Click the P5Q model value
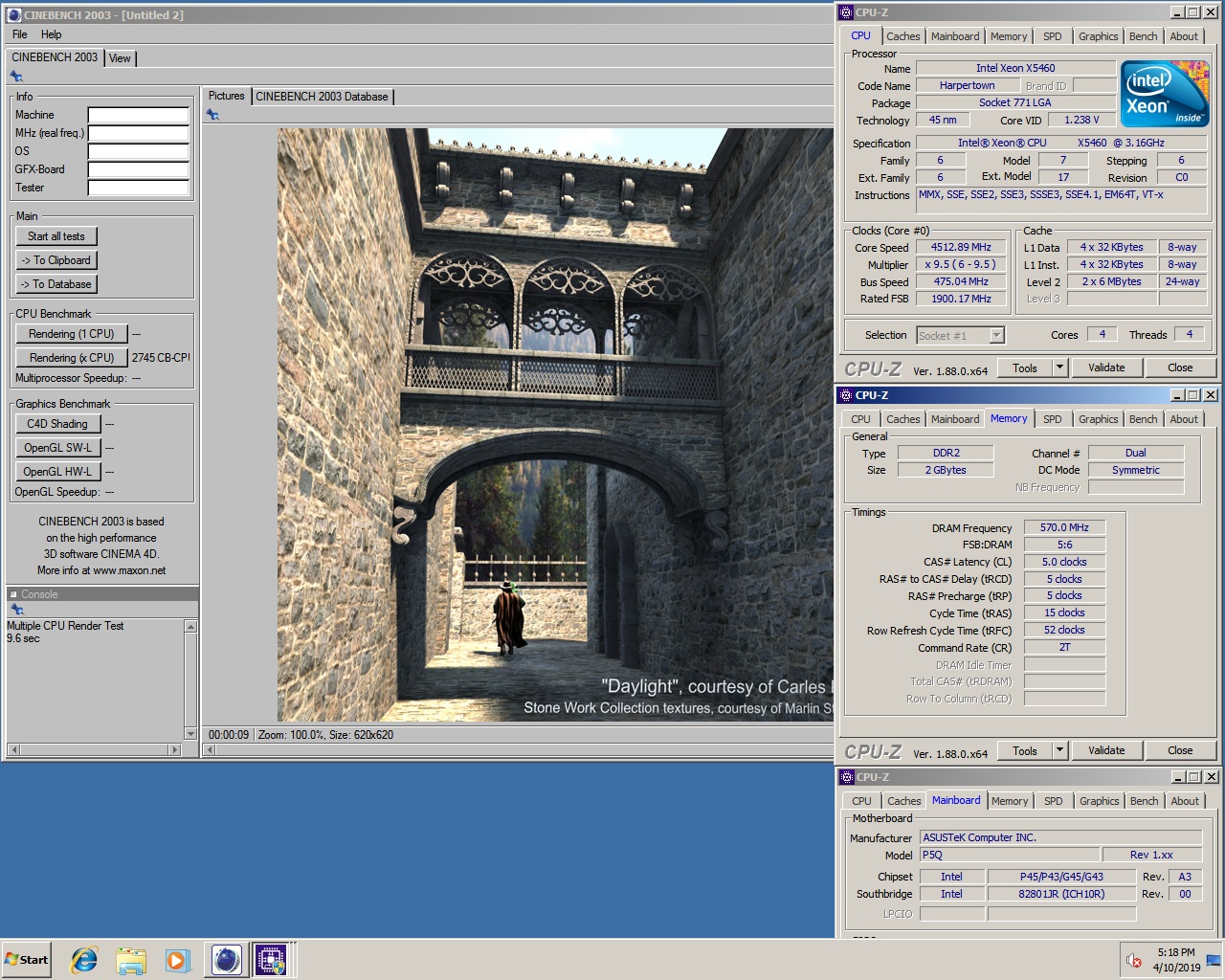This screenshot has height=980, width=1225. click(1009, 855)
